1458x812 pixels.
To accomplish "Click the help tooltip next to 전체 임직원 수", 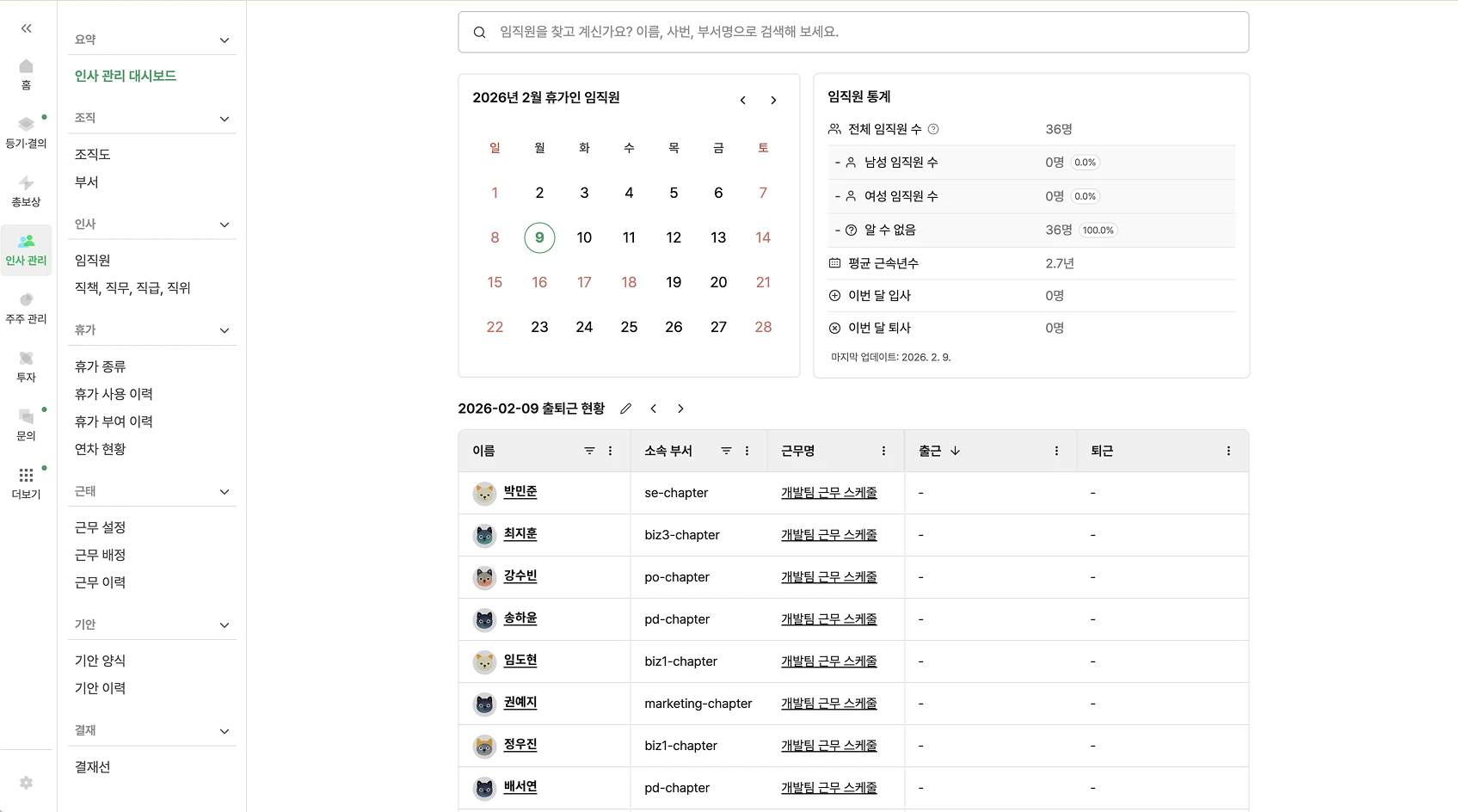I will (x=934, y=129).
